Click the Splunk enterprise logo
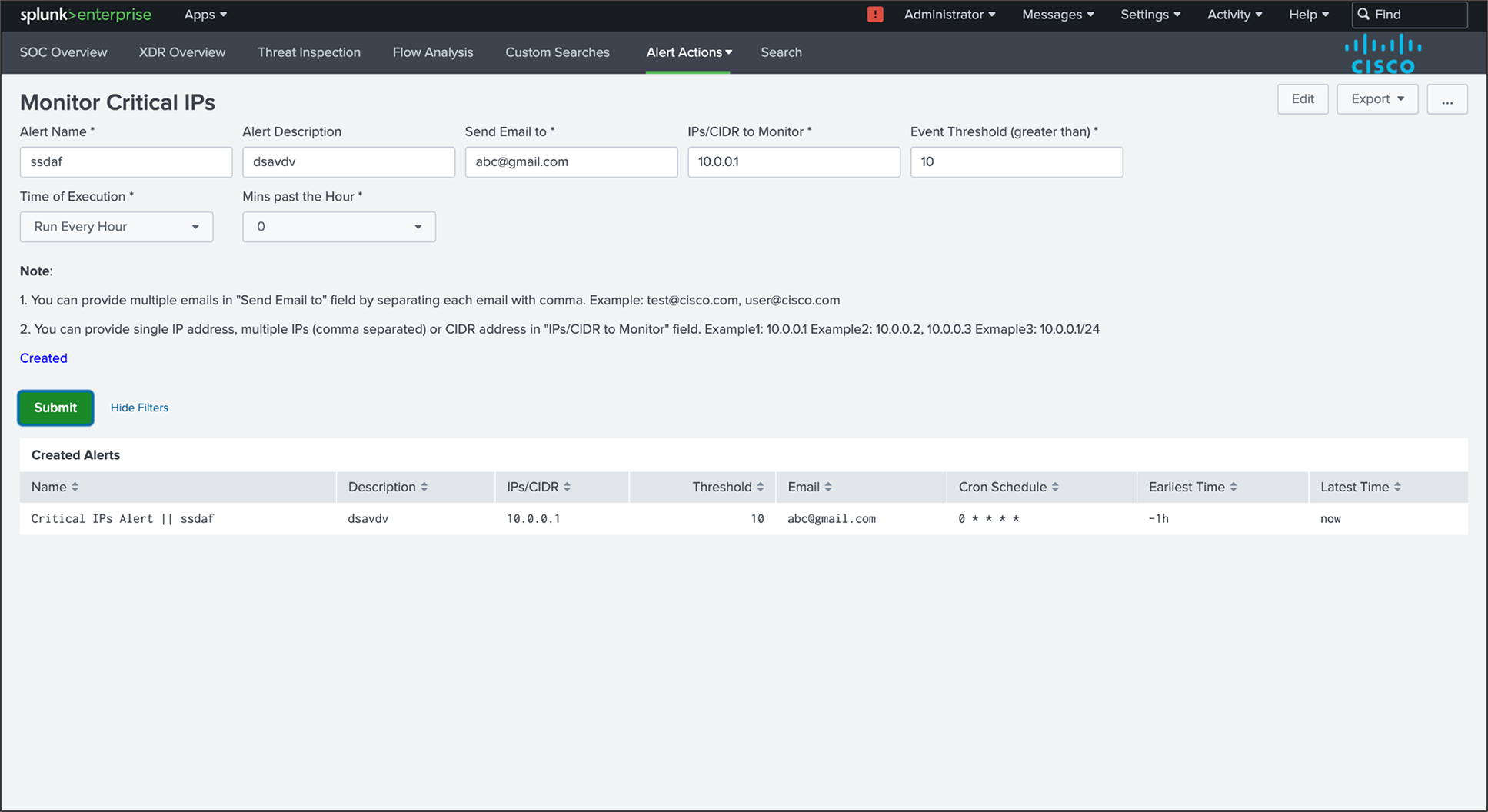The height and width of the screenshot is (812, 1488). (85, 15)
